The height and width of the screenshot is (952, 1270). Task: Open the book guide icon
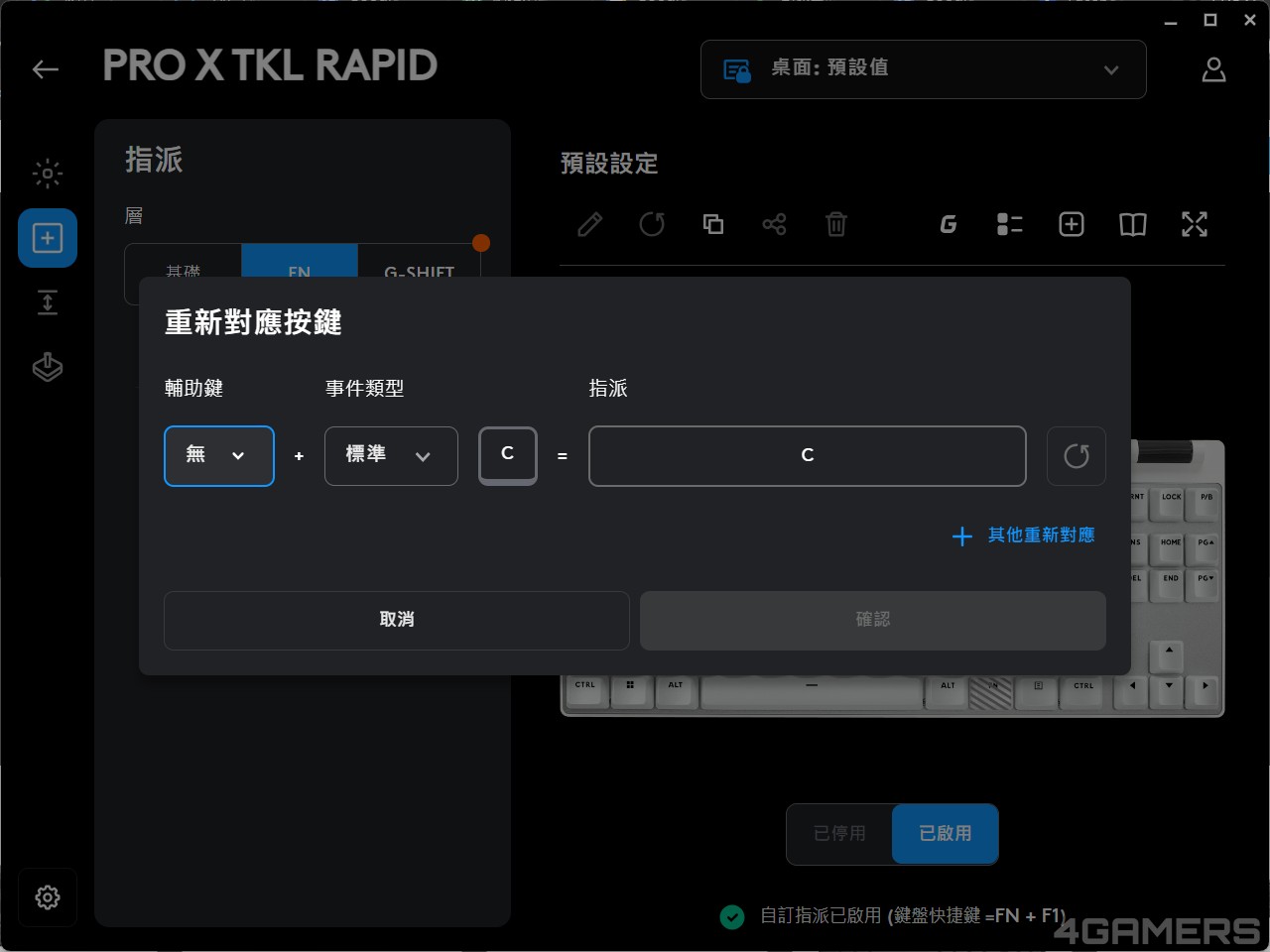tap(1133, 224)
